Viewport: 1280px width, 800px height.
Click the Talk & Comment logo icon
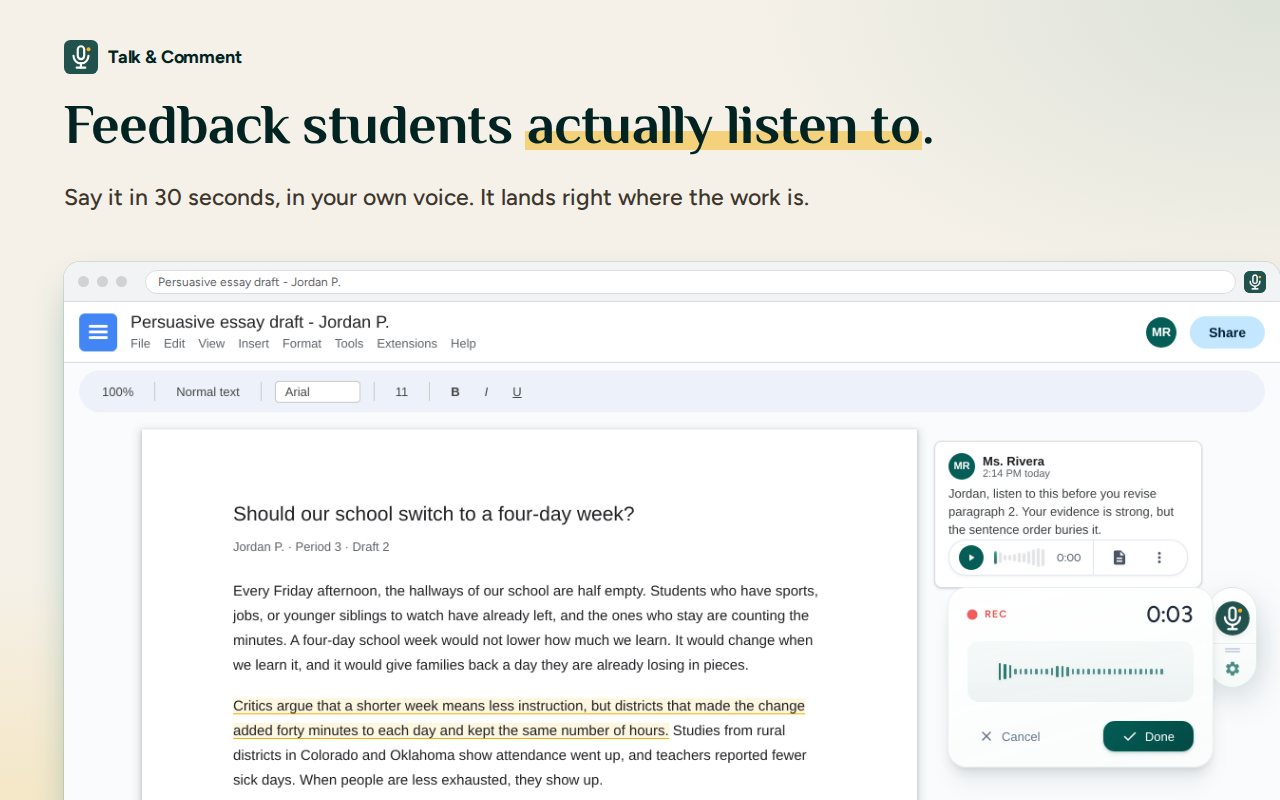[81, 57]
